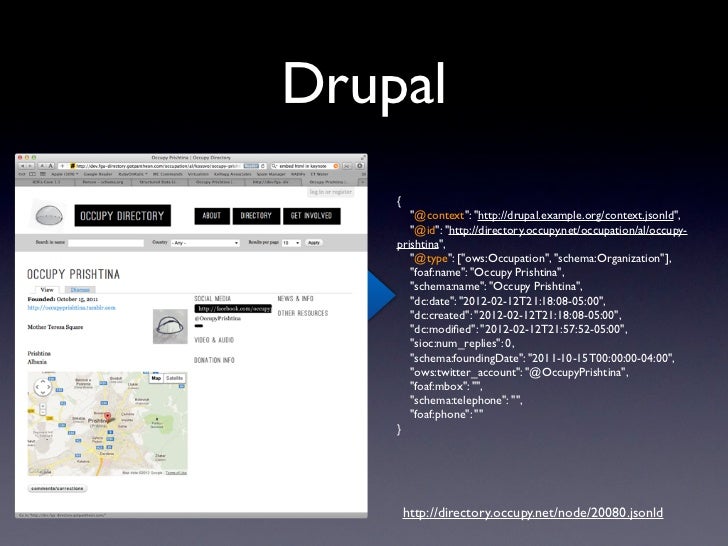
Task: Click the larger text size A button
Action: [x=51, y=166]
